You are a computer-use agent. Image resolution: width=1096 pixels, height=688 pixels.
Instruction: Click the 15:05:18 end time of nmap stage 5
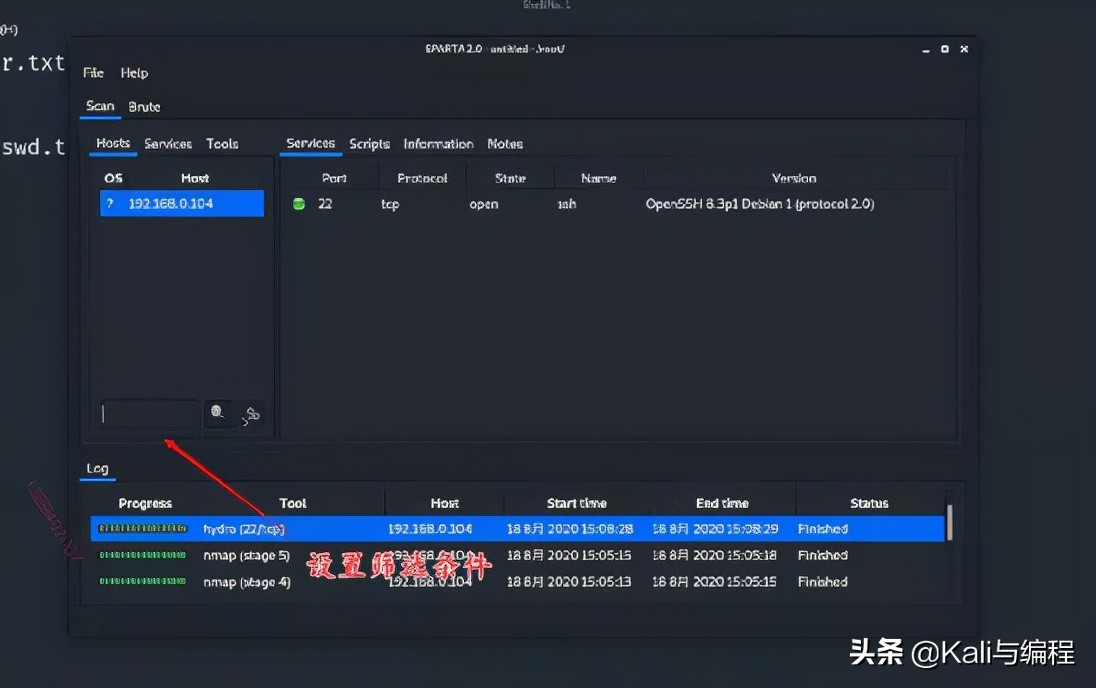coord(714,555)
